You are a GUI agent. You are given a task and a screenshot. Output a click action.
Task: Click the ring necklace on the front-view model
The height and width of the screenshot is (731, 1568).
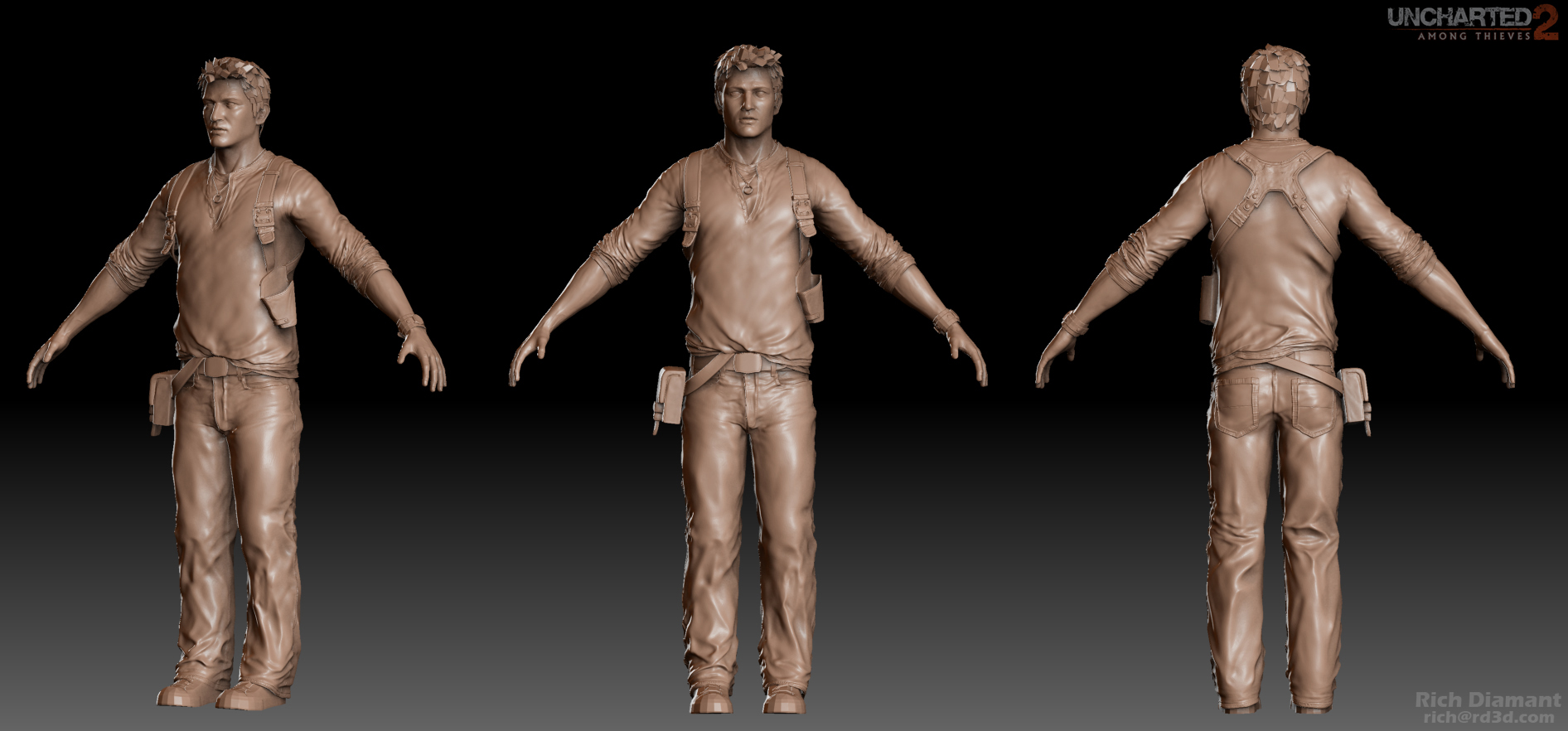pos(749,189)
